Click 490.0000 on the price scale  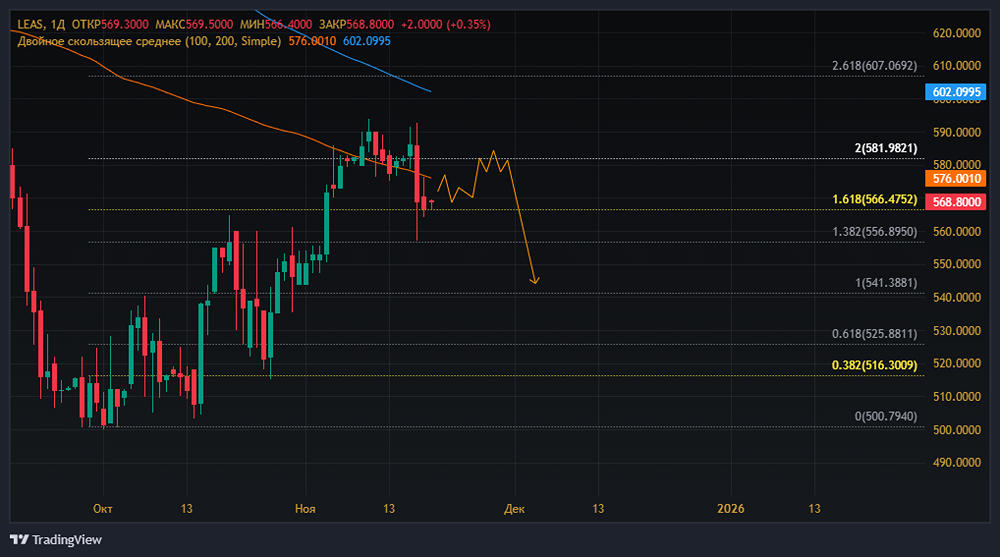(956, 463)
